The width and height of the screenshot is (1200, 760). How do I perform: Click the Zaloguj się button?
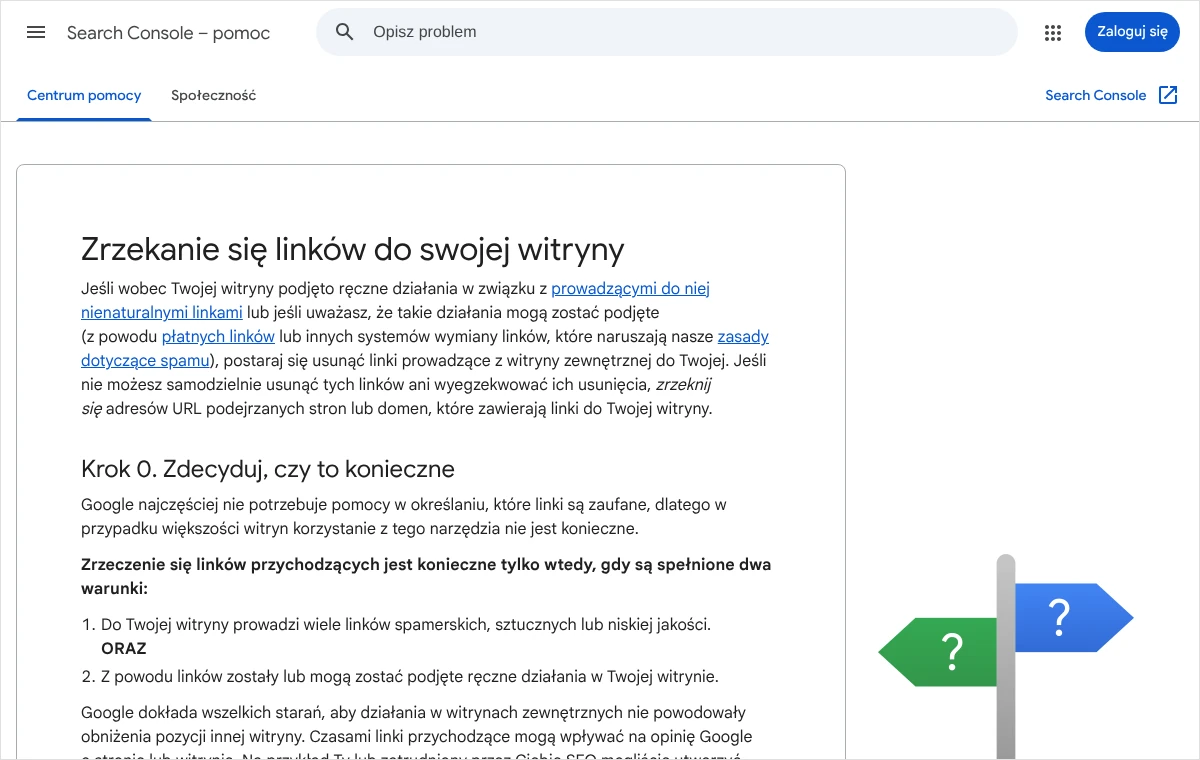tap(1132, 32)
